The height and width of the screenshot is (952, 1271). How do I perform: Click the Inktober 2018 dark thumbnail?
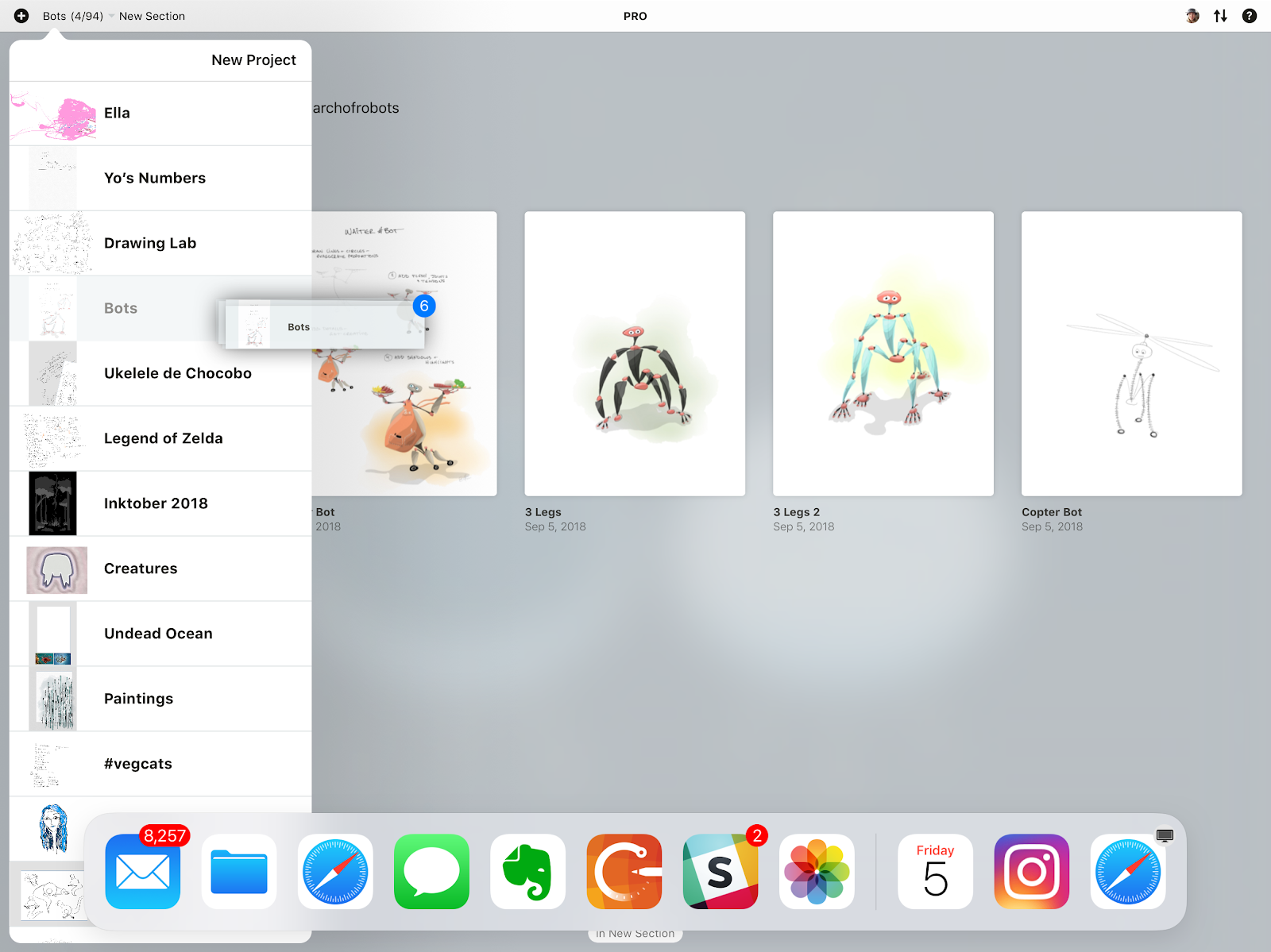53,503
